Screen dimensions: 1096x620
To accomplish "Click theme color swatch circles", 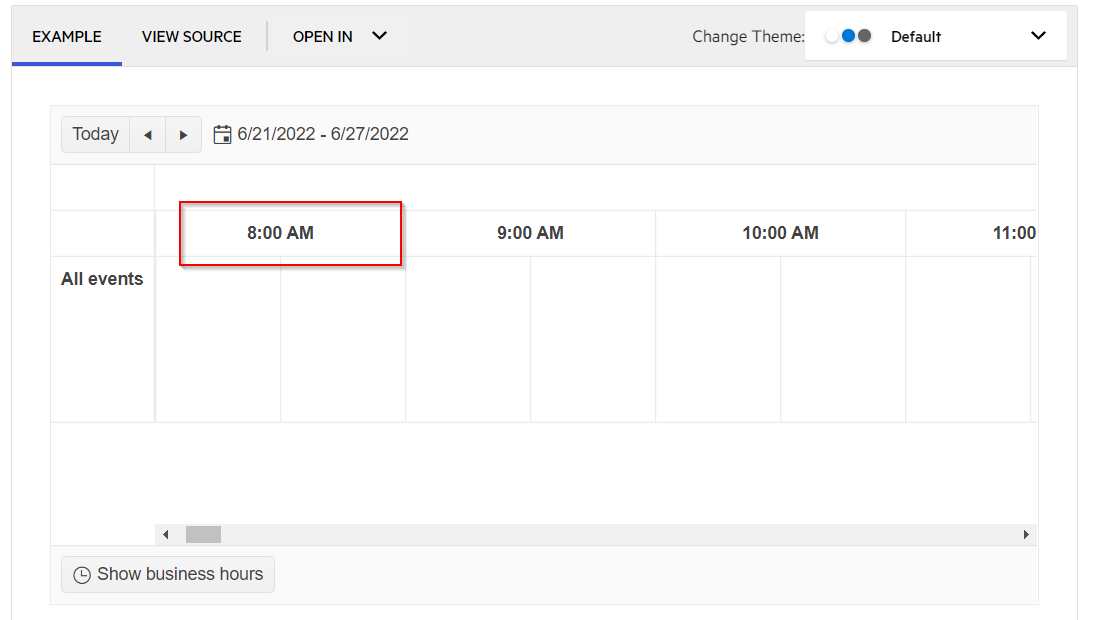I will [x=849, y=36].
